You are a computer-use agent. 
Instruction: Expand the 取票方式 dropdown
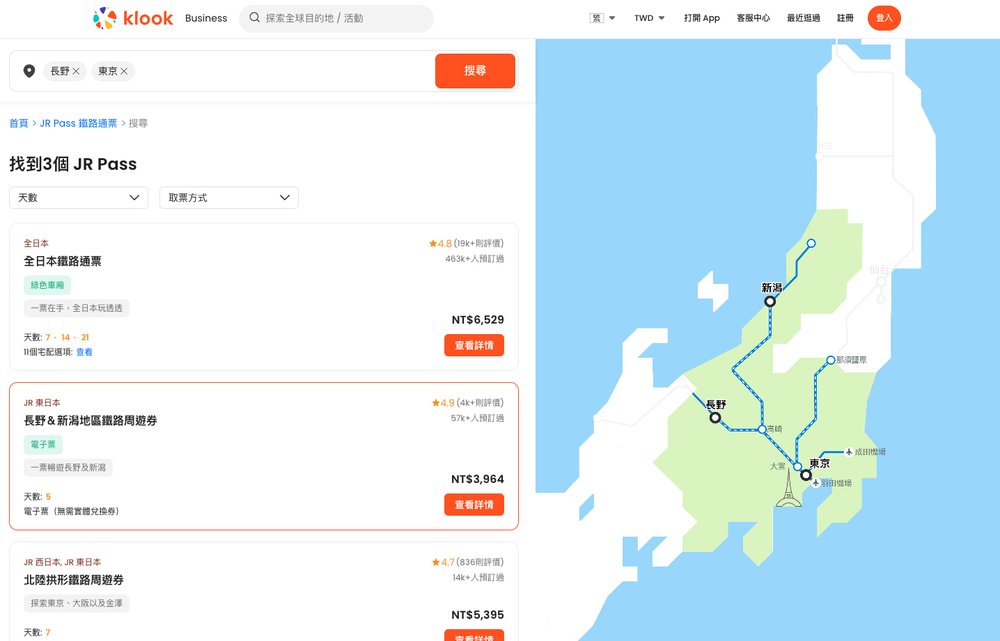[228, 197]
